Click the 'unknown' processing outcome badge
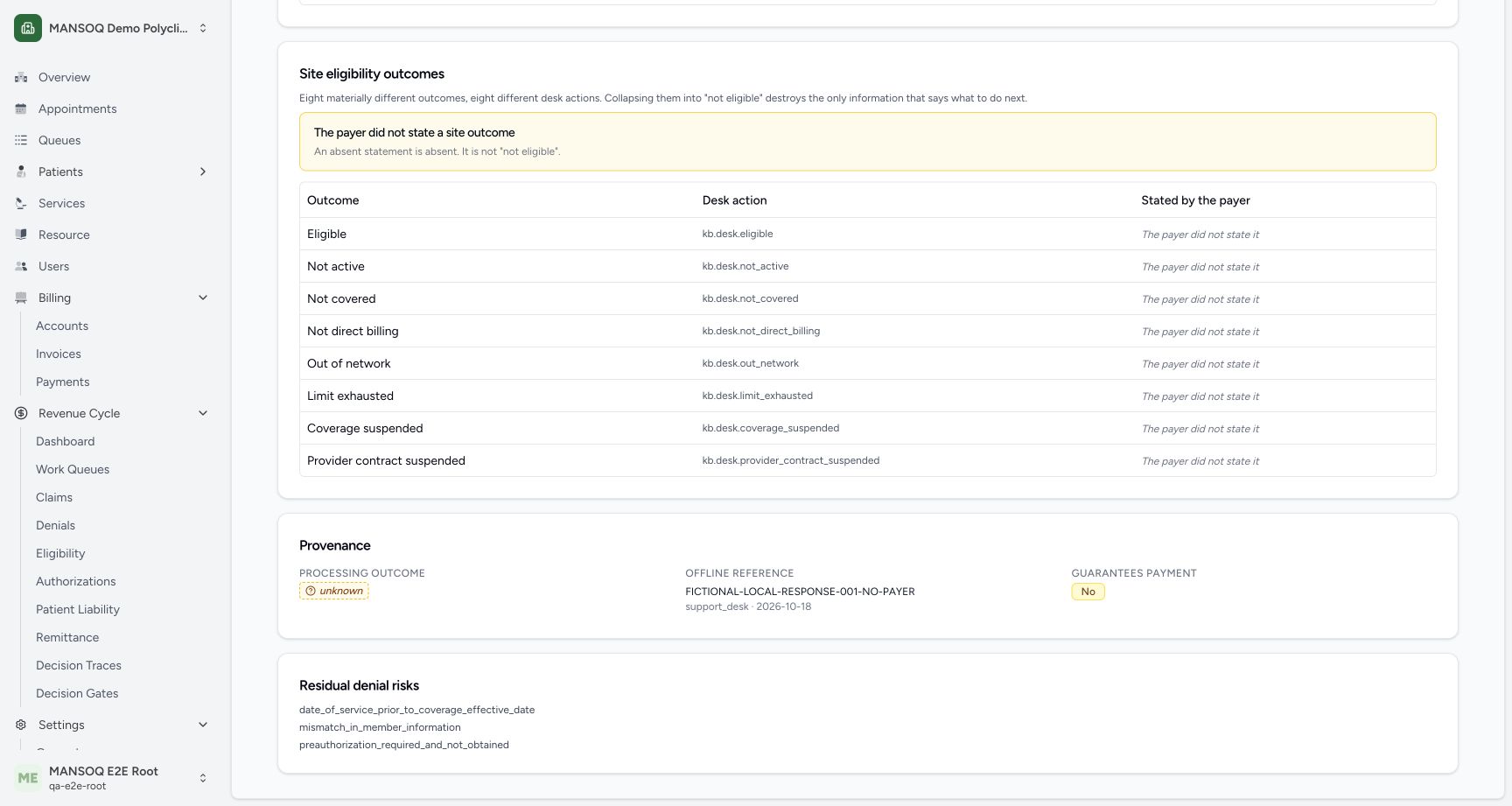 (334, 591)
